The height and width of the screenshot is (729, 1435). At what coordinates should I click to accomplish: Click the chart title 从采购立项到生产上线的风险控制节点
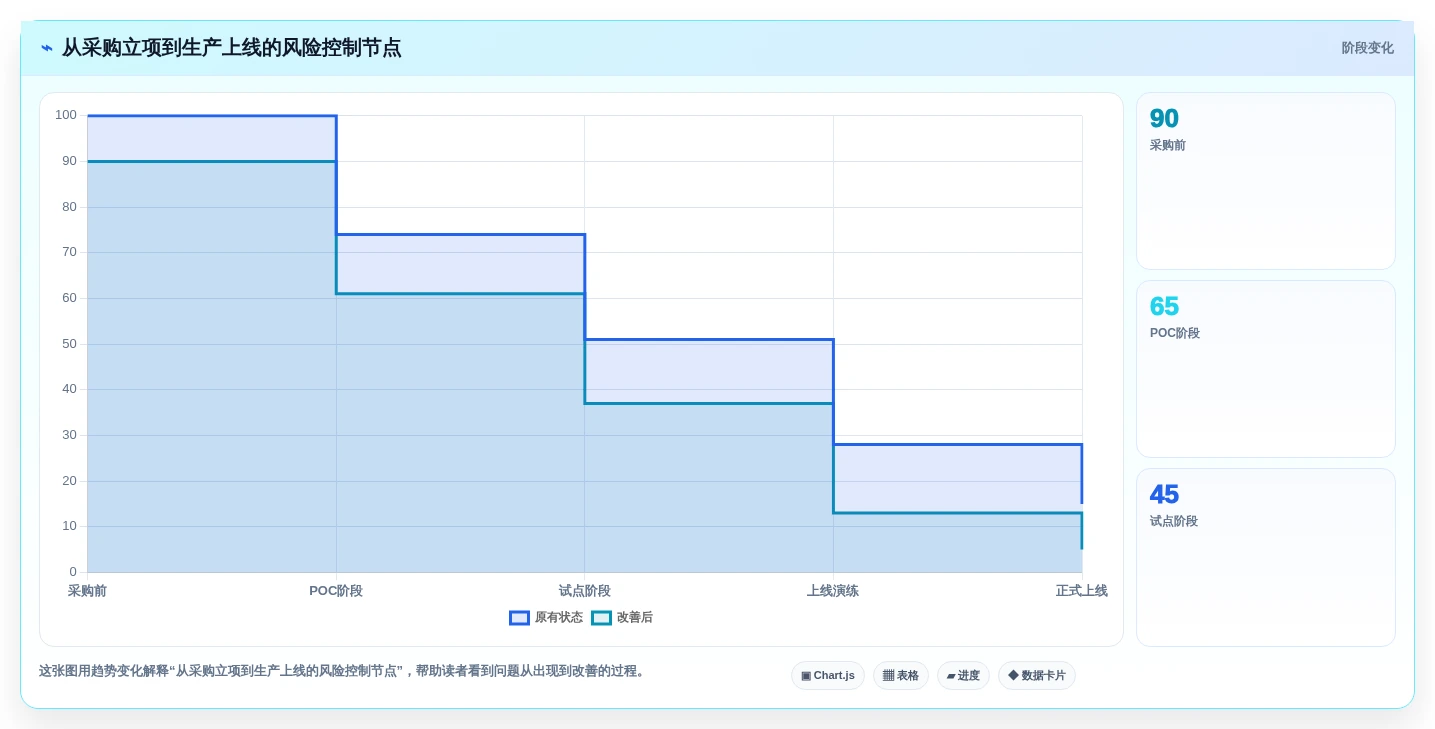tap(231, 48)
